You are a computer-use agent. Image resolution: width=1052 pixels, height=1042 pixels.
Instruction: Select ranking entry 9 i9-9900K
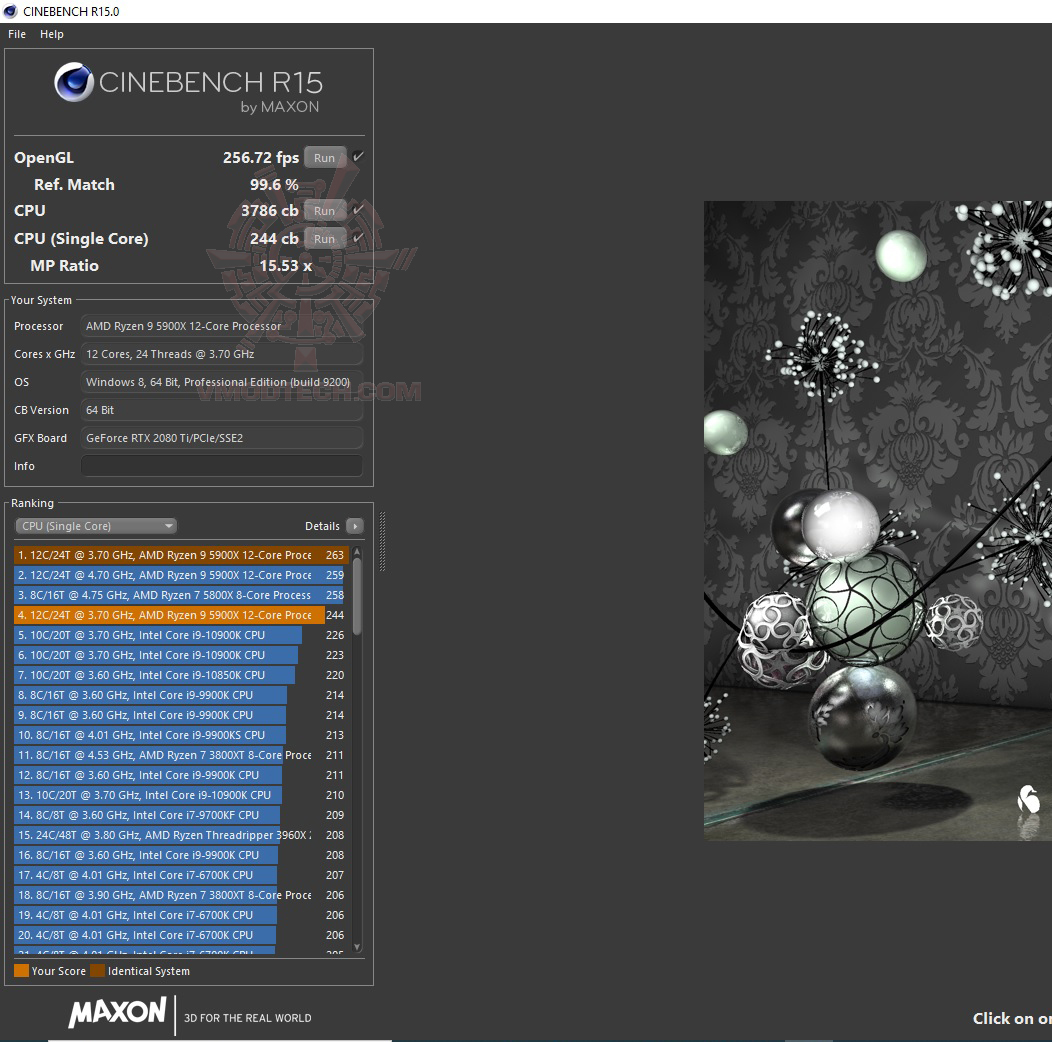[x=180, y=715]
